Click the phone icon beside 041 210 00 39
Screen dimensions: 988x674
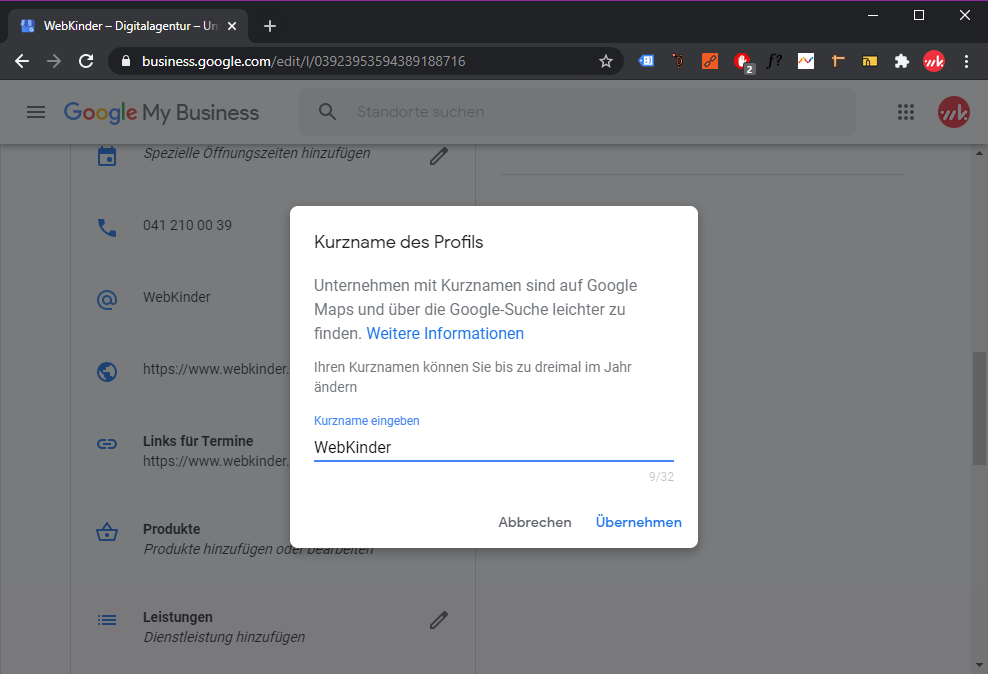pyautogui.click(x=107, y=227)
